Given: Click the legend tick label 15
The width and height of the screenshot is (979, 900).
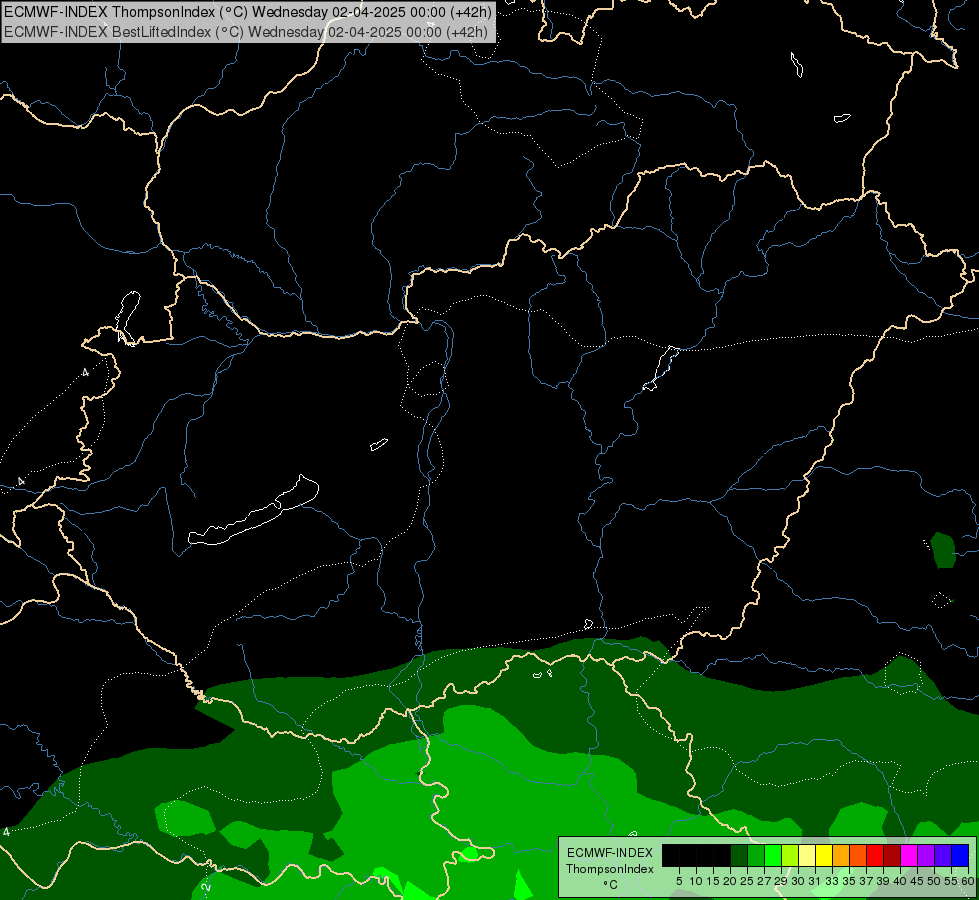Looking at the screenshot, I should coord(713,881).
